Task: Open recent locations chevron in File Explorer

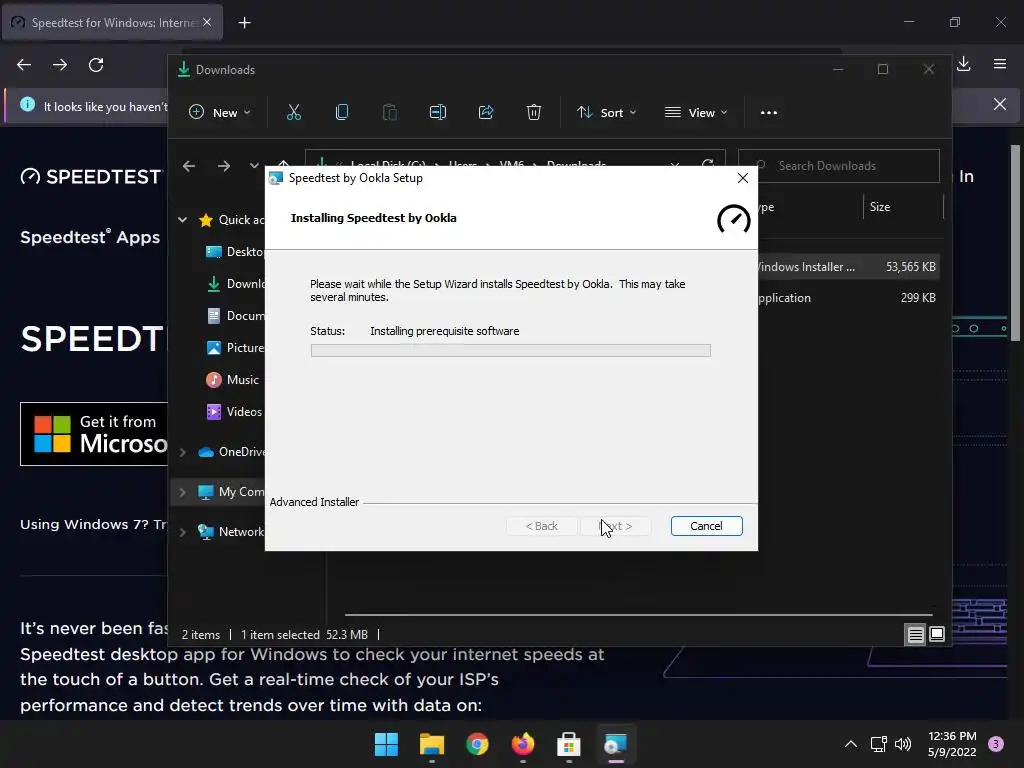Action: (254, 166)
